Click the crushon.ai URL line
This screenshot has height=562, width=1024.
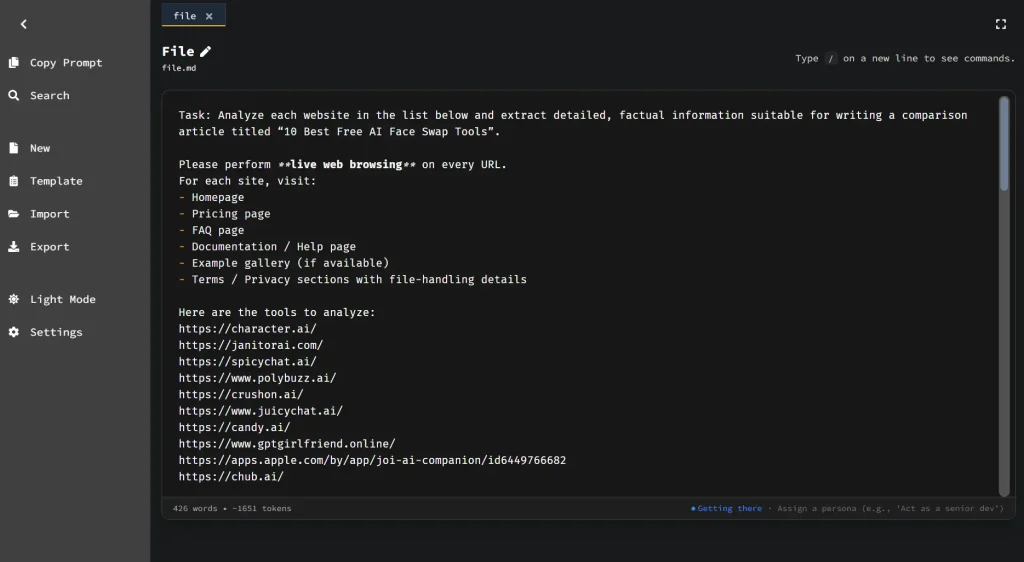coord(241,394)
